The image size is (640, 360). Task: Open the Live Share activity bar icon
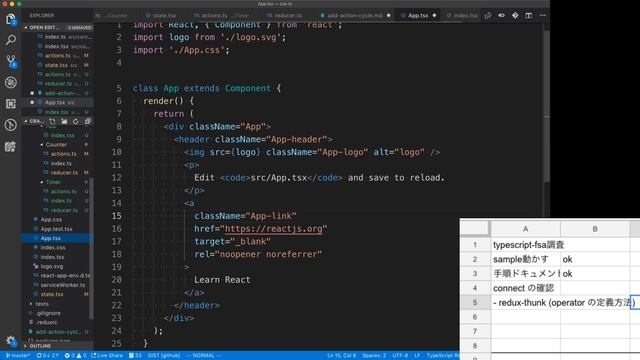[11, 146]
